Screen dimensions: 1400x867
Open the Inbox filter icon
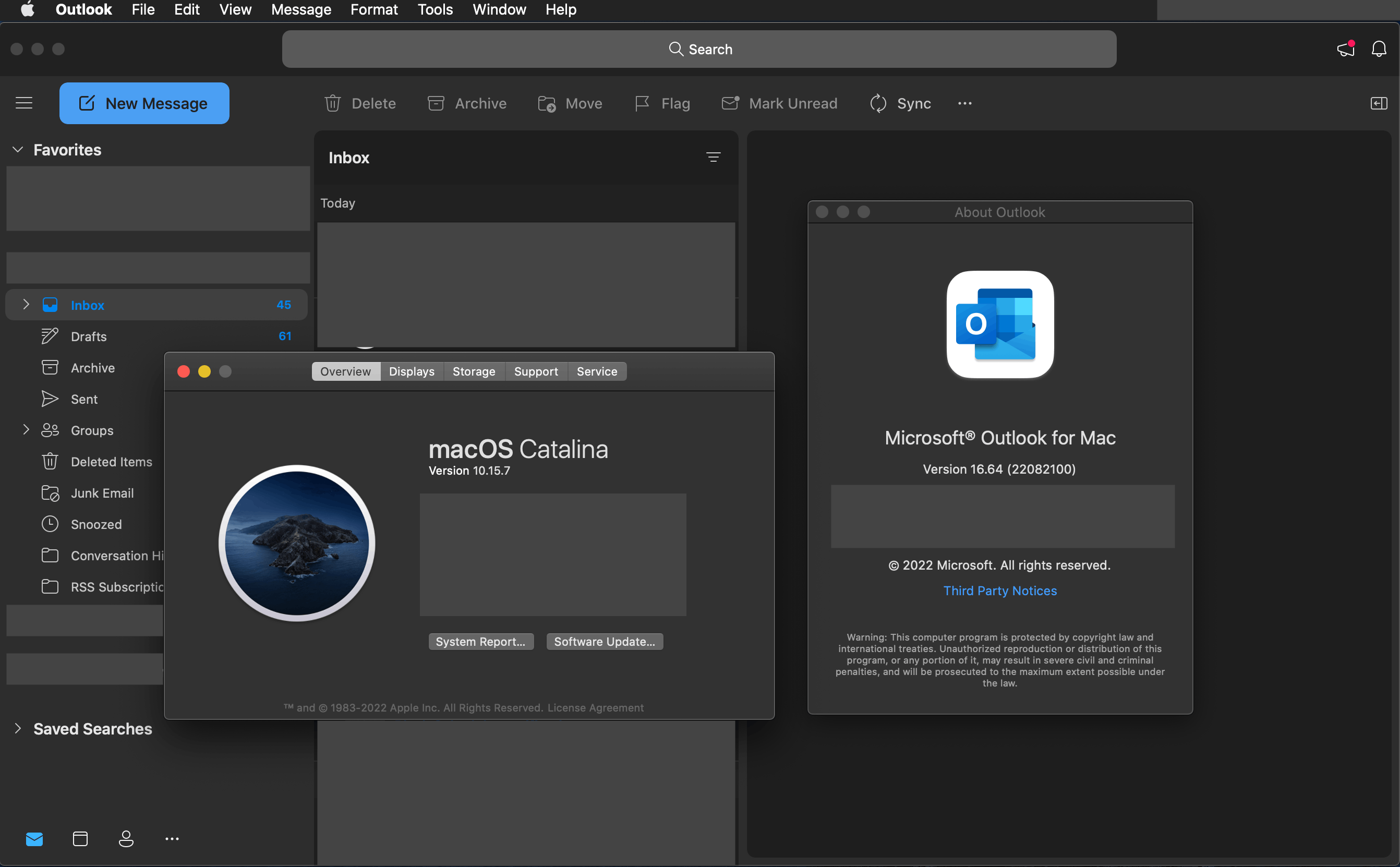(x=713, y=157)
